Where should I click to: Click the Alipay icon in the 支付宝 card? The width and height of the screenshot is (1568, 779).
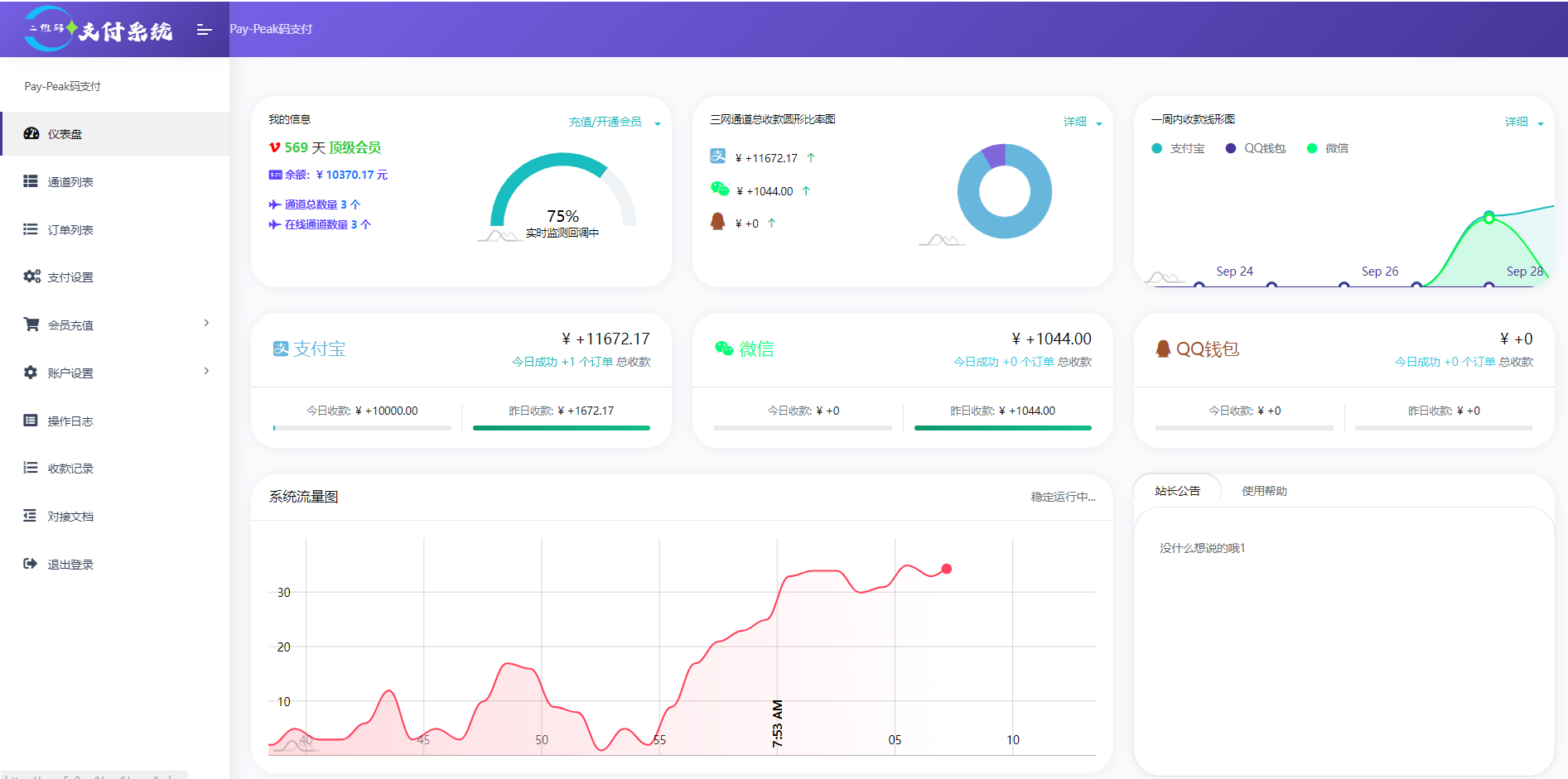tap(281, 349)
